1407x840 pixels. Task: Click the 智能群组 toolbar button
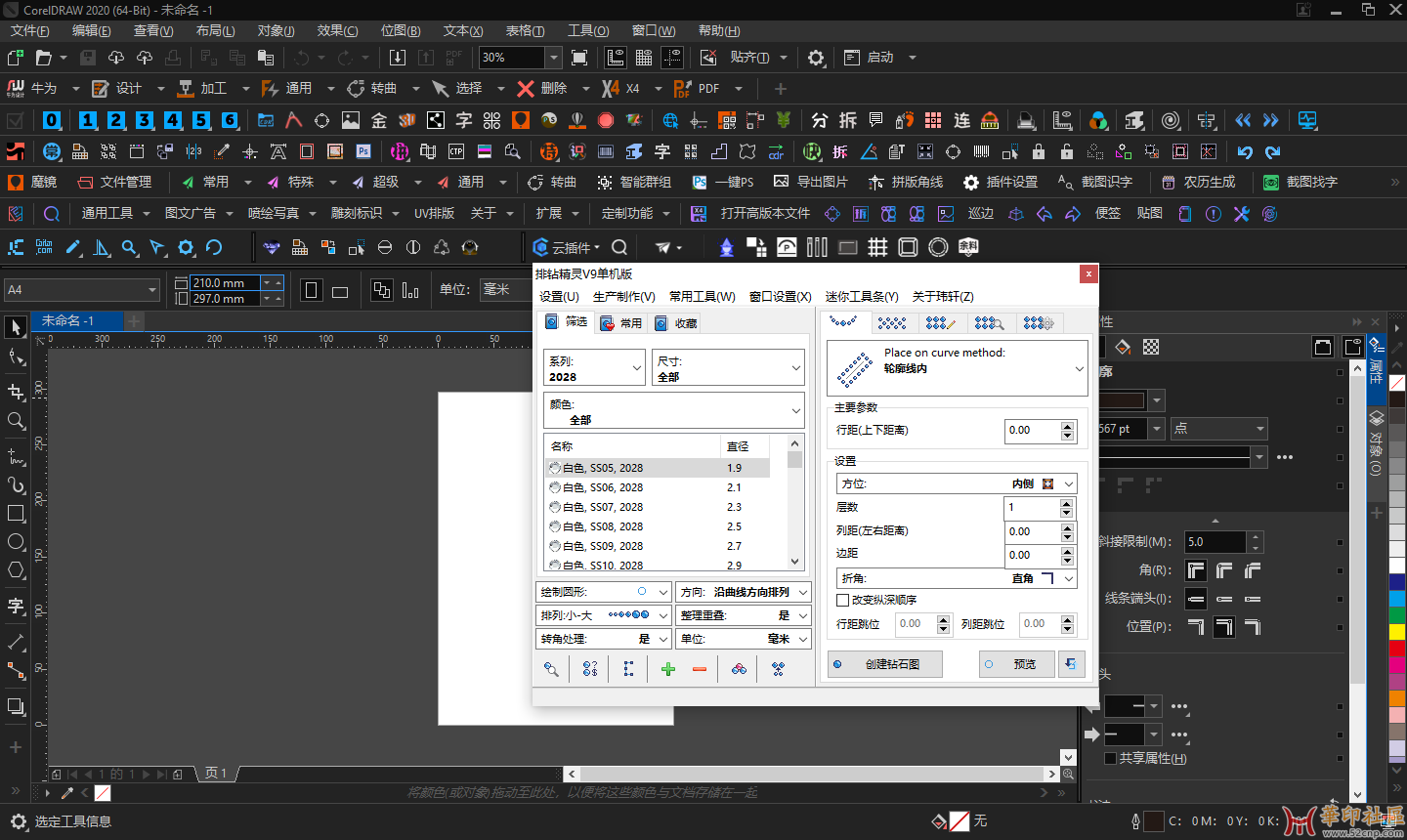pyautogui.click(x=634, y=183)
